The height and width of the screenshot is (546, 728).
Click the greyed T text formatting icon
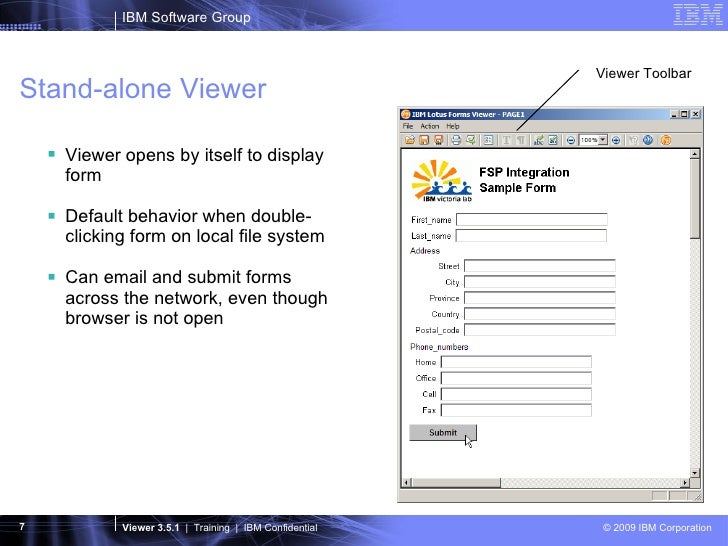tap(507, 140)
